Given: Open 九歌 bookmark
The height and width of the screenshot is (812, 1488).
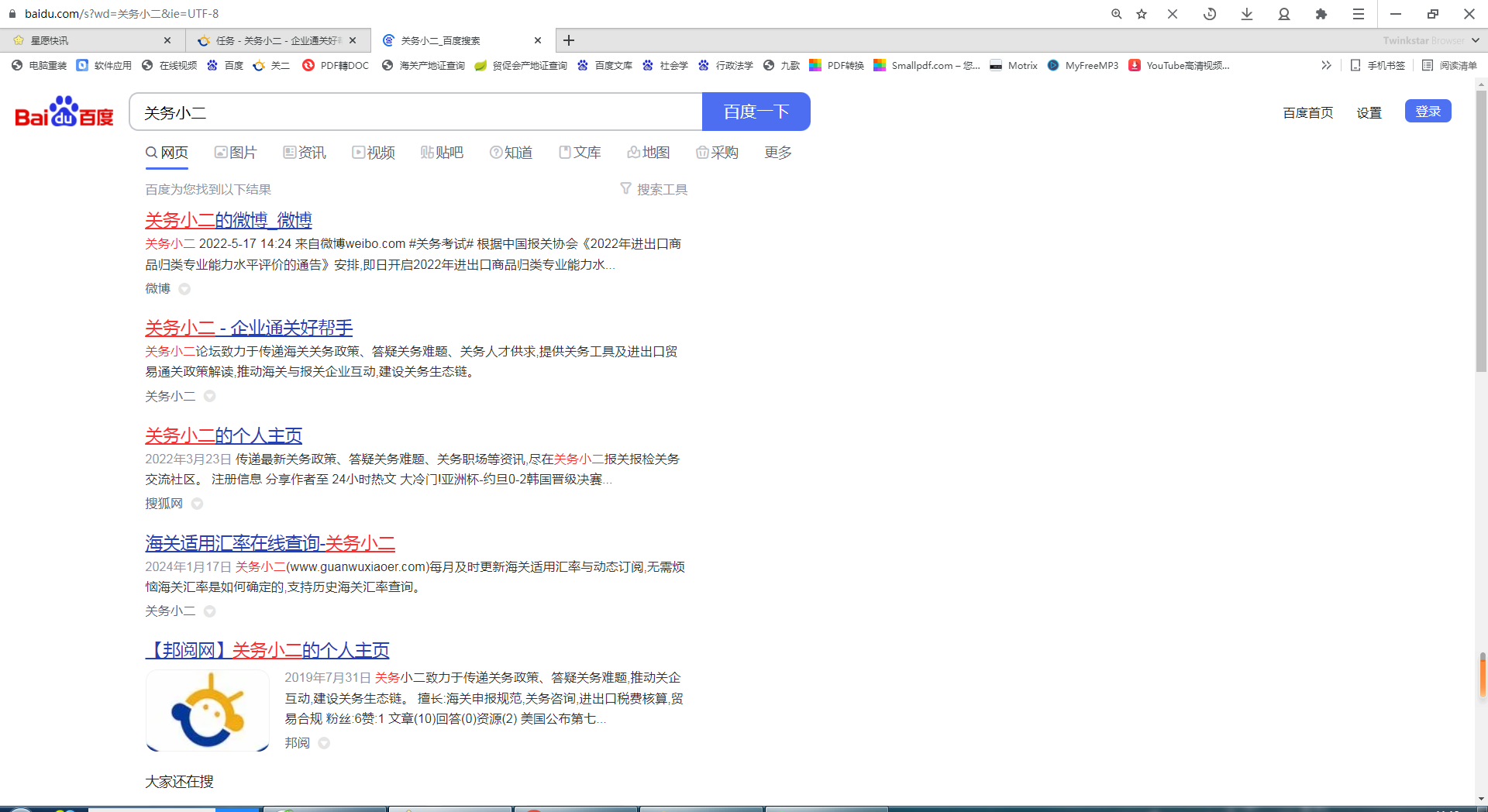Looking at the screenshot, I should pos(782,66).
